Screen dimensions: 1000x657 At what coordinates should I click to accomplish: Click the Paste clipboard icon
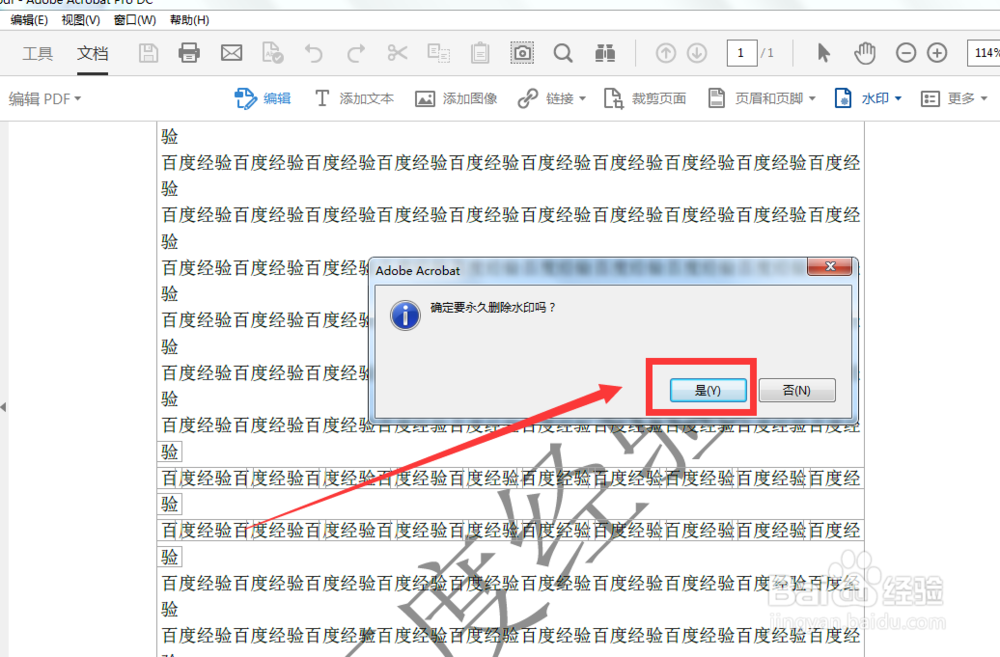[x=480, y=53]
